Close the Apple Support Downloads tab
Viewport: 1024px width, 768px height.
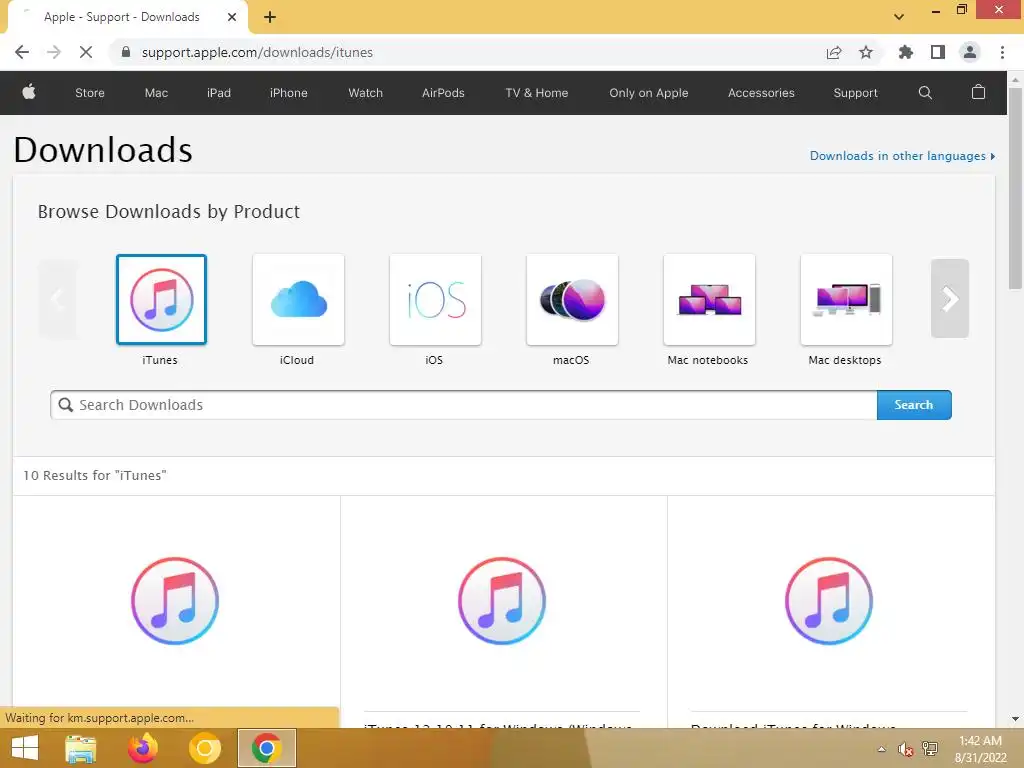coord(232,17)
